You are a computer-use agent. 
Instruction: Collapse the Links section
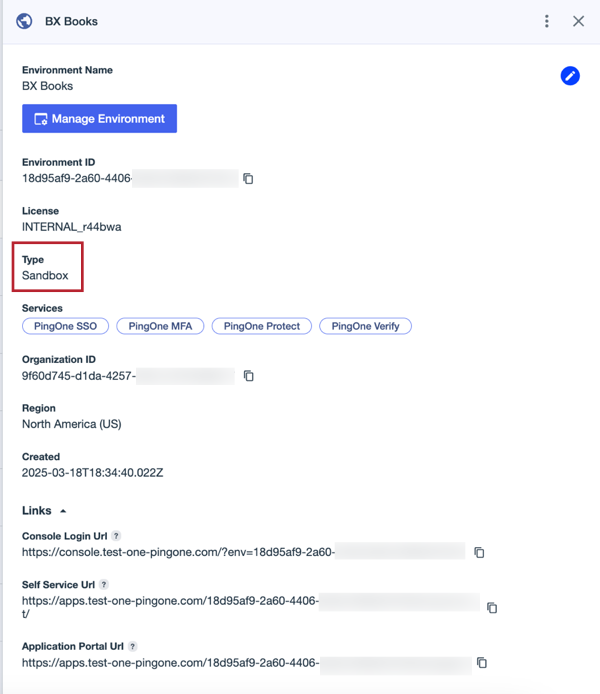pyautogui.click(x=64, y=511)
